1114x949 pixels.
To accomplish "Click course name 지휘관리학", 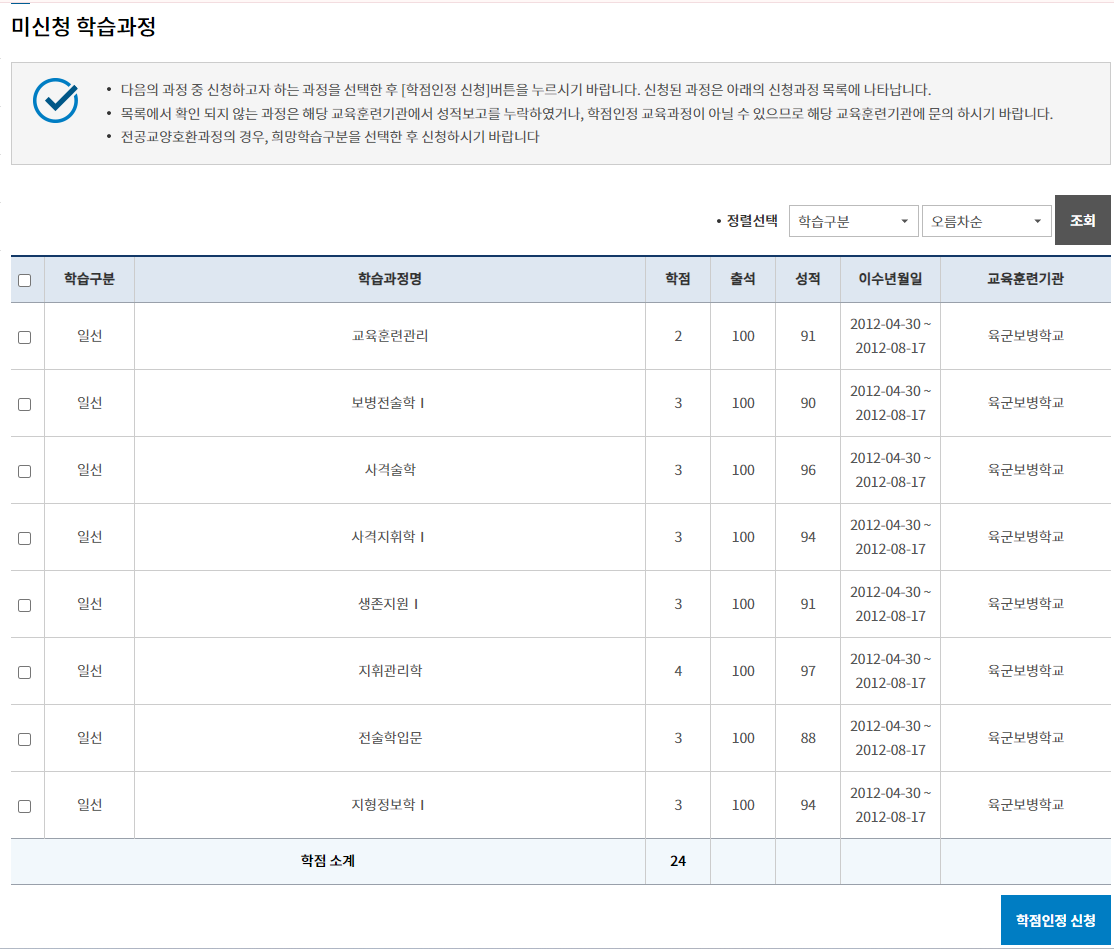I will coord(390,671).
